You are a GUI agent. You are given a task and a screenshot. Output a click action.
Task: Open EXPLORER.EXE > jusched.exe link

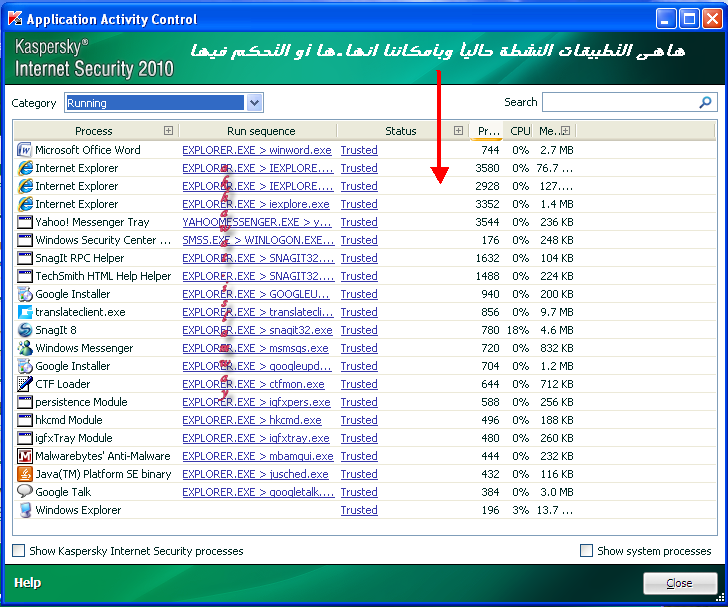(255, 474)
